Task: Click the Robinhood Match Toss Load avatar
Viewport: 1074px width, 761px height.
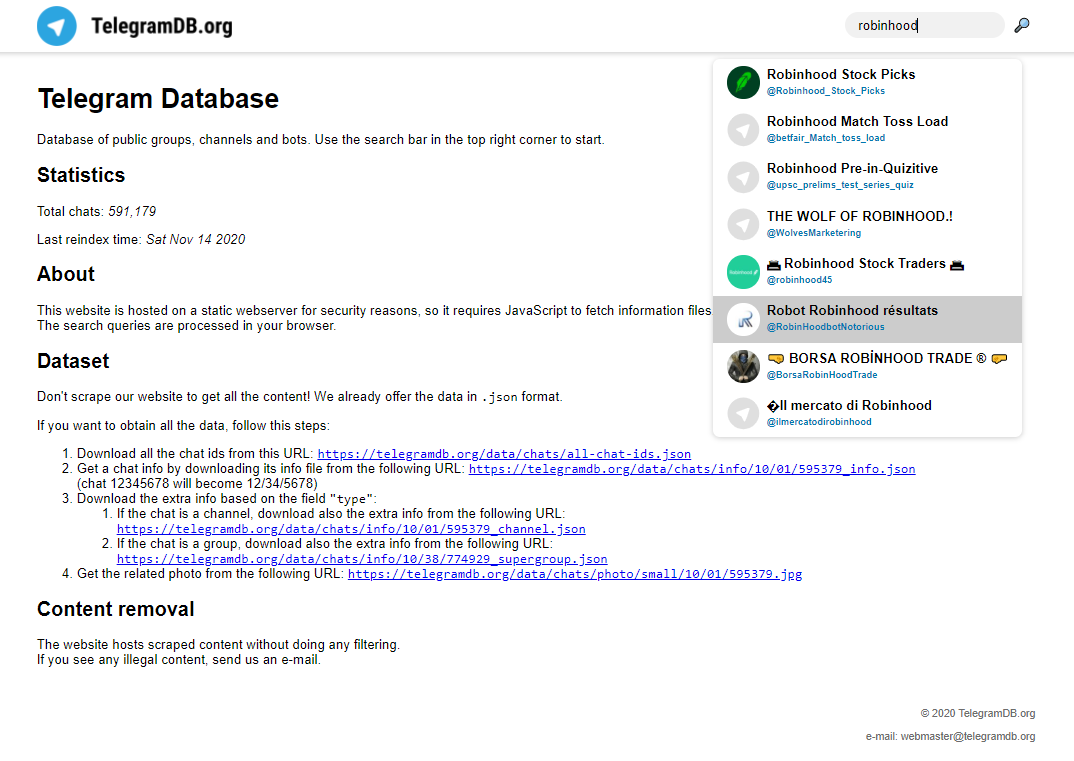Action: tap(743, 129)
